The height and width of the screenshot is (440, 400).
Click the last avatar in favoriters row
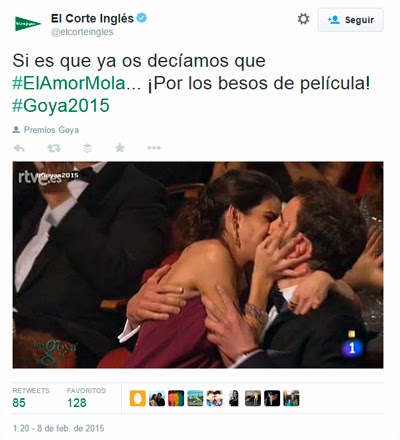(x=291, y=398)
